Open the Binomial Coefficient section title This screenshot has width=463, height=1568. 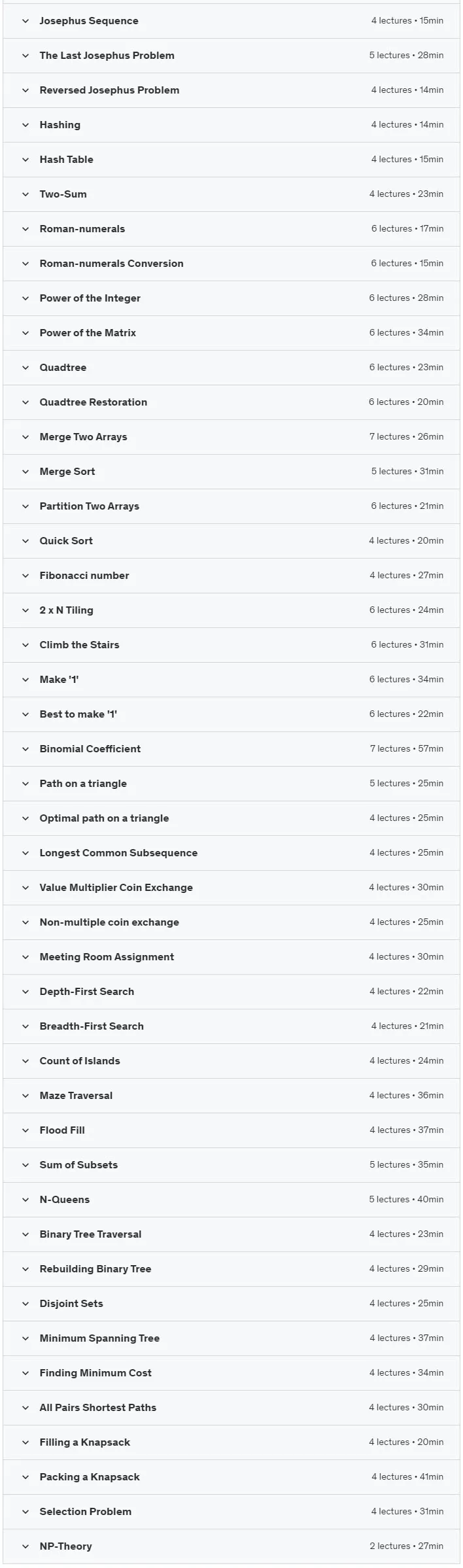[x=90, y=749]
